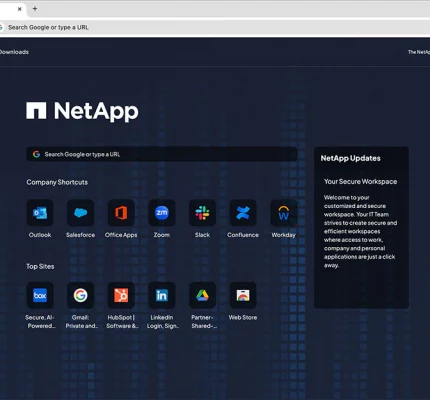
Task: Open the LinkedIn top site
Action: click(x=162, y=295)
